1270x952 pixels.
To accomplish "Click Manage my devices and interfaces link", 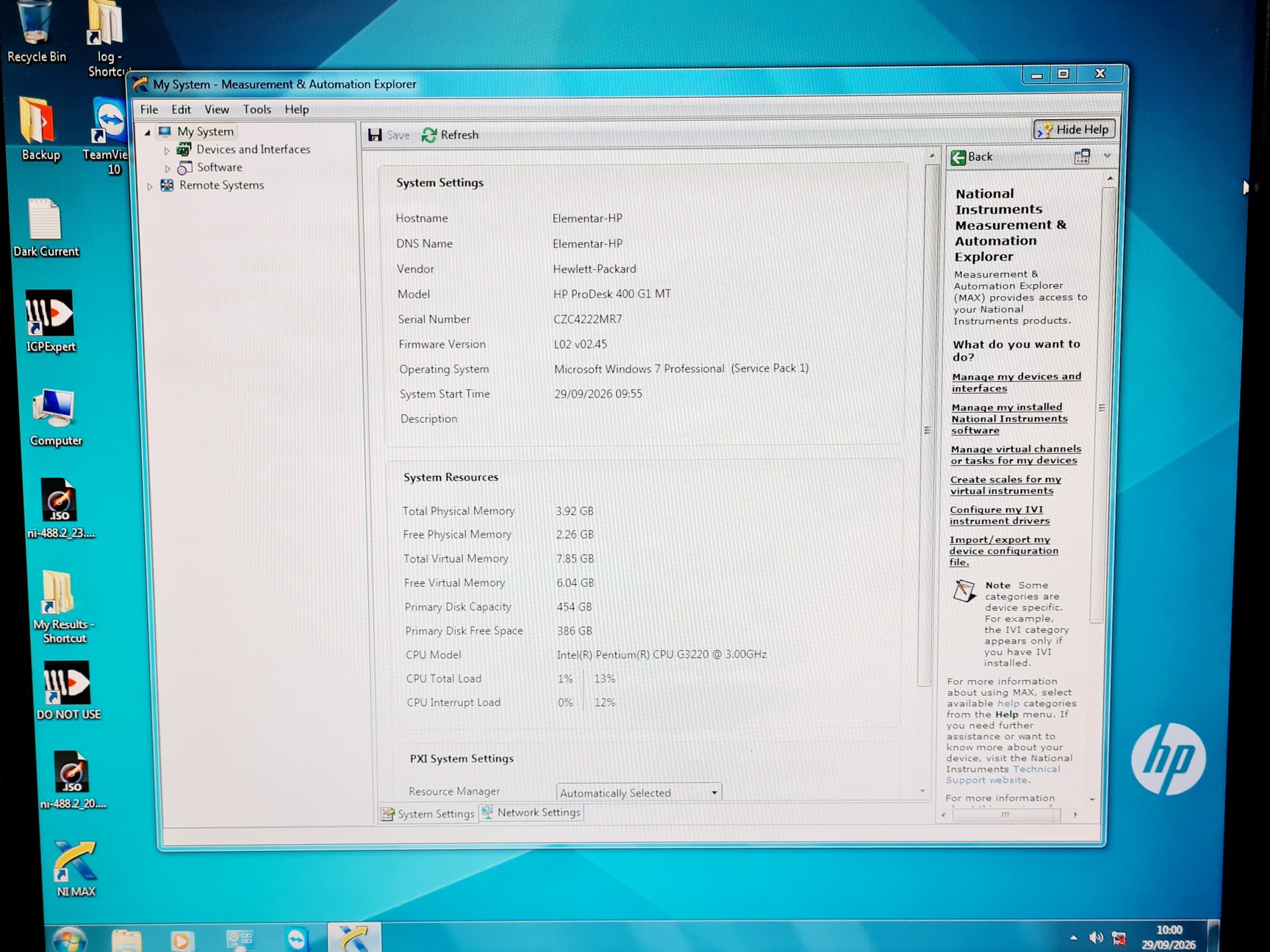I will pyautogui.click(x=1016, y=382).
